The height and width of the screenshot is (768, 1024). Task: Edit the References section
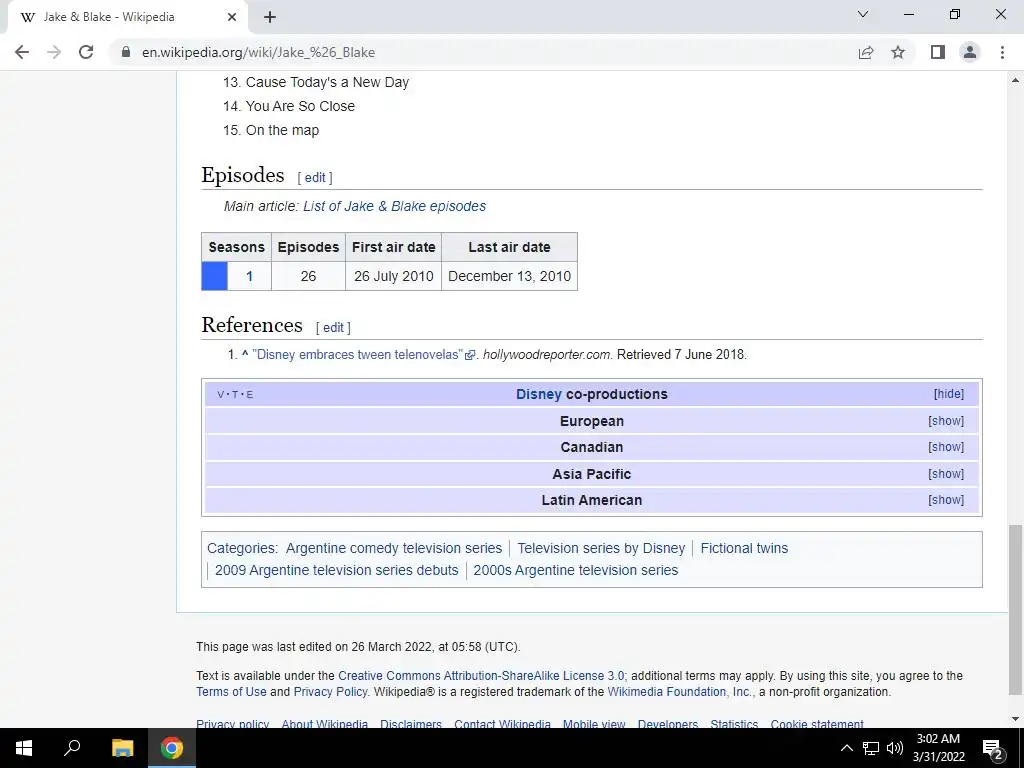coord(333,328)
